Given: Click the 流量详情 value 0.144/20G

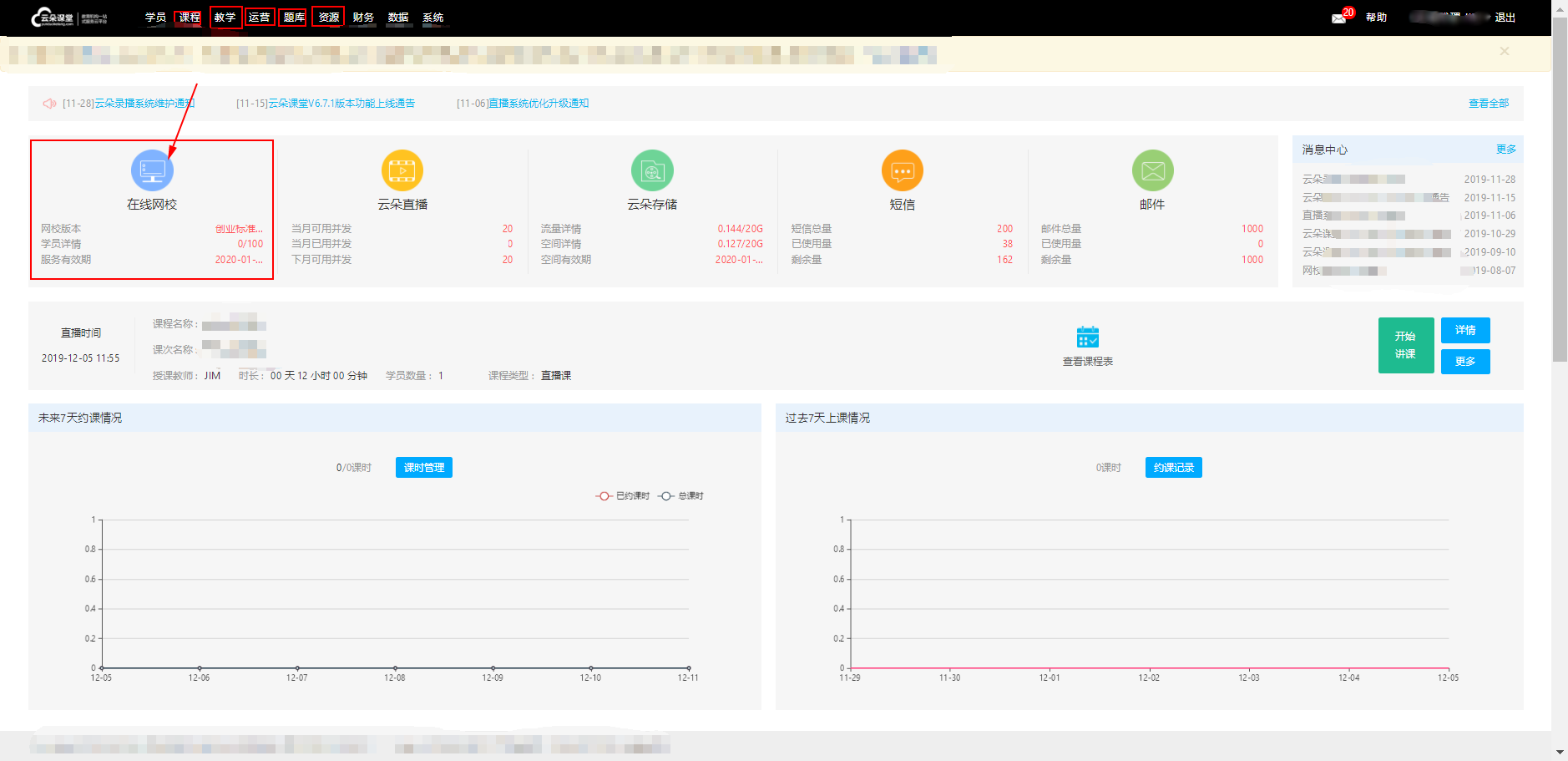Looking at the screenshot, I should 741,229.
